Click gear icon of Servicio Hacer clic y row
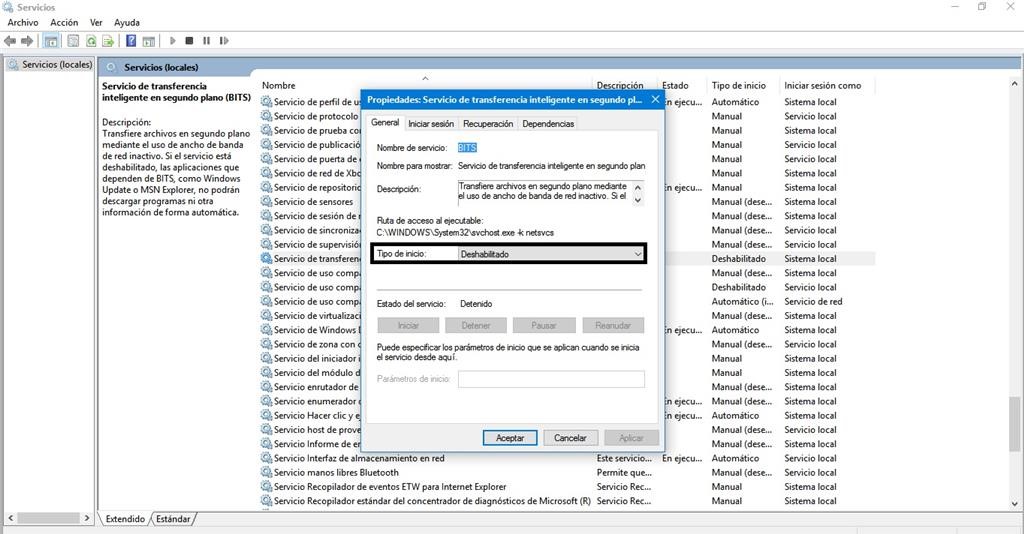Image resolution: width=1024 pixels, height=534 pixels. click(266, 415)
